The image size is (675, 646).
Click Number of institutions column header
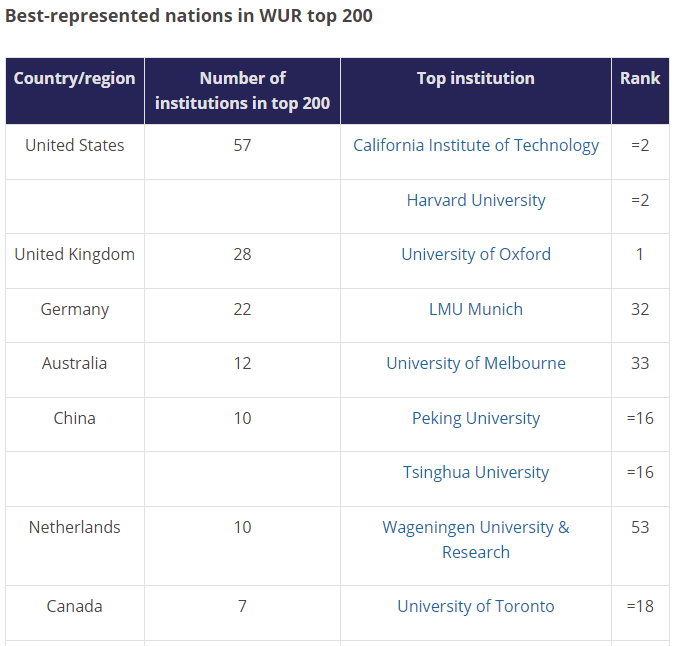242,91
